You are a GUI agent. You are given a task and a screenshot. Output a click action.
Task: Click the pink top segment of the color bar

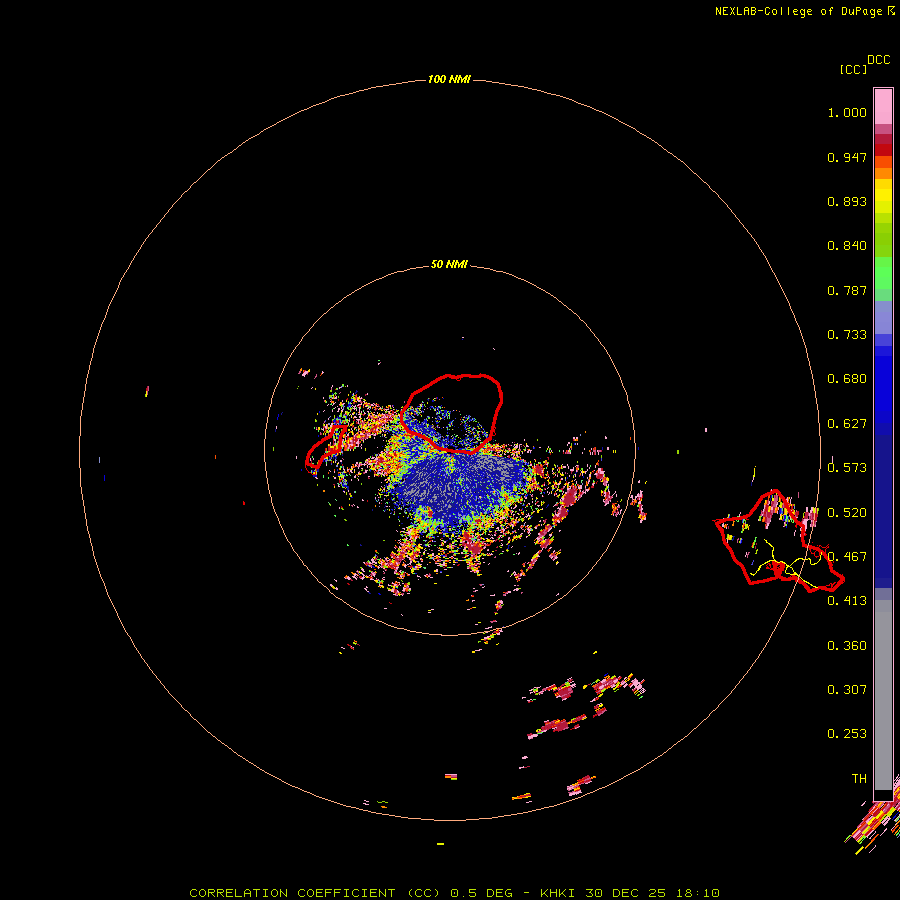[883, 106]
